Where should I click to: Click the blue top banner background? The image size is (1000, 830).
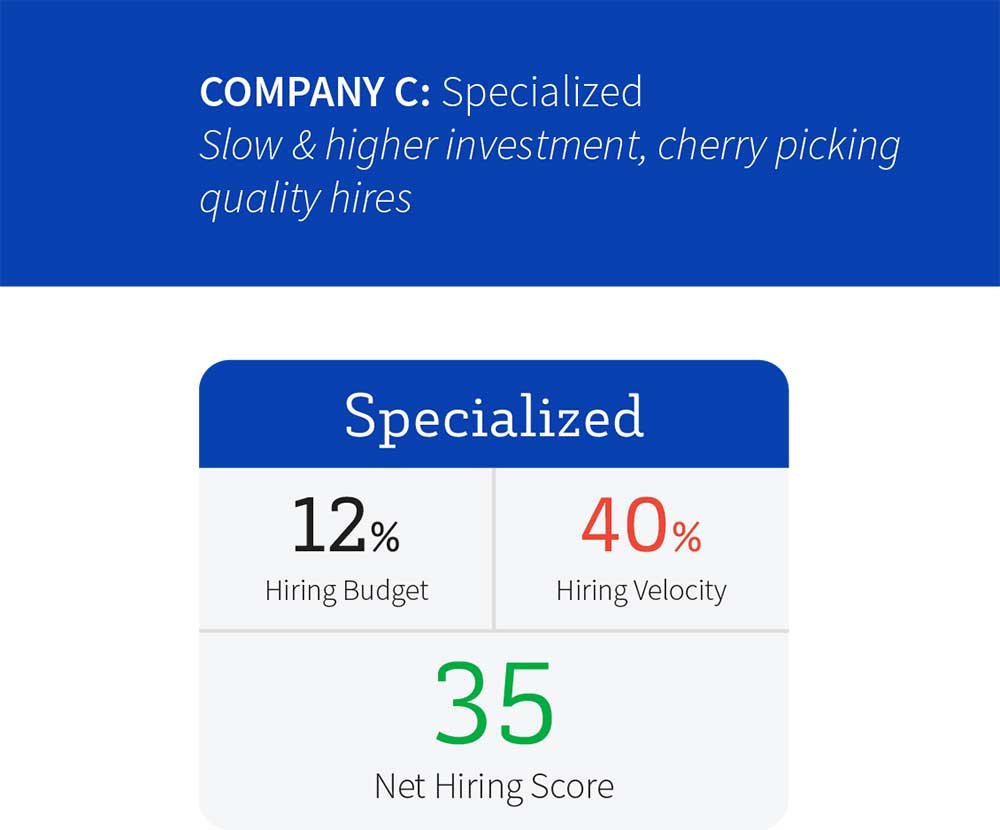pyautogui.click(x=500, y=143)
